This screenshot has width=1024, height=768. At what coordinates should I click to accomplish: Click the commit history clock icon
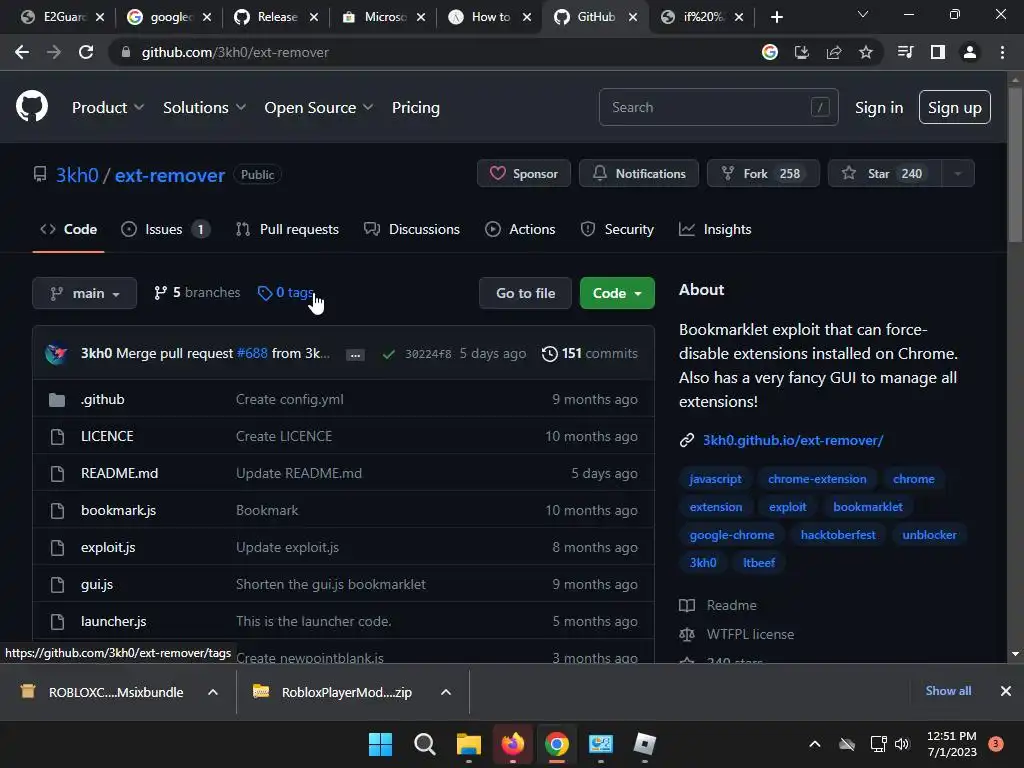coord(549,353)
